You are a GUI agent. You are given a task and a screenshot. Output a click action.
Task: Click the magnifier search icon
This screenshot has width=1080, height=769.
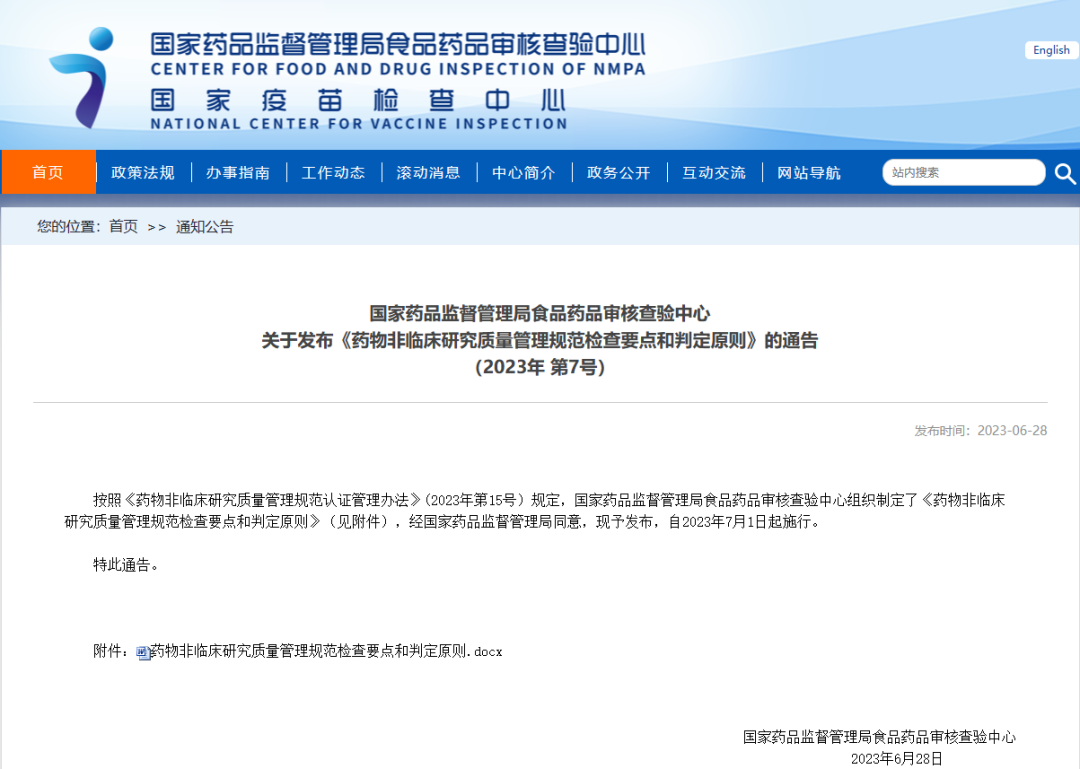[1064, 173]
